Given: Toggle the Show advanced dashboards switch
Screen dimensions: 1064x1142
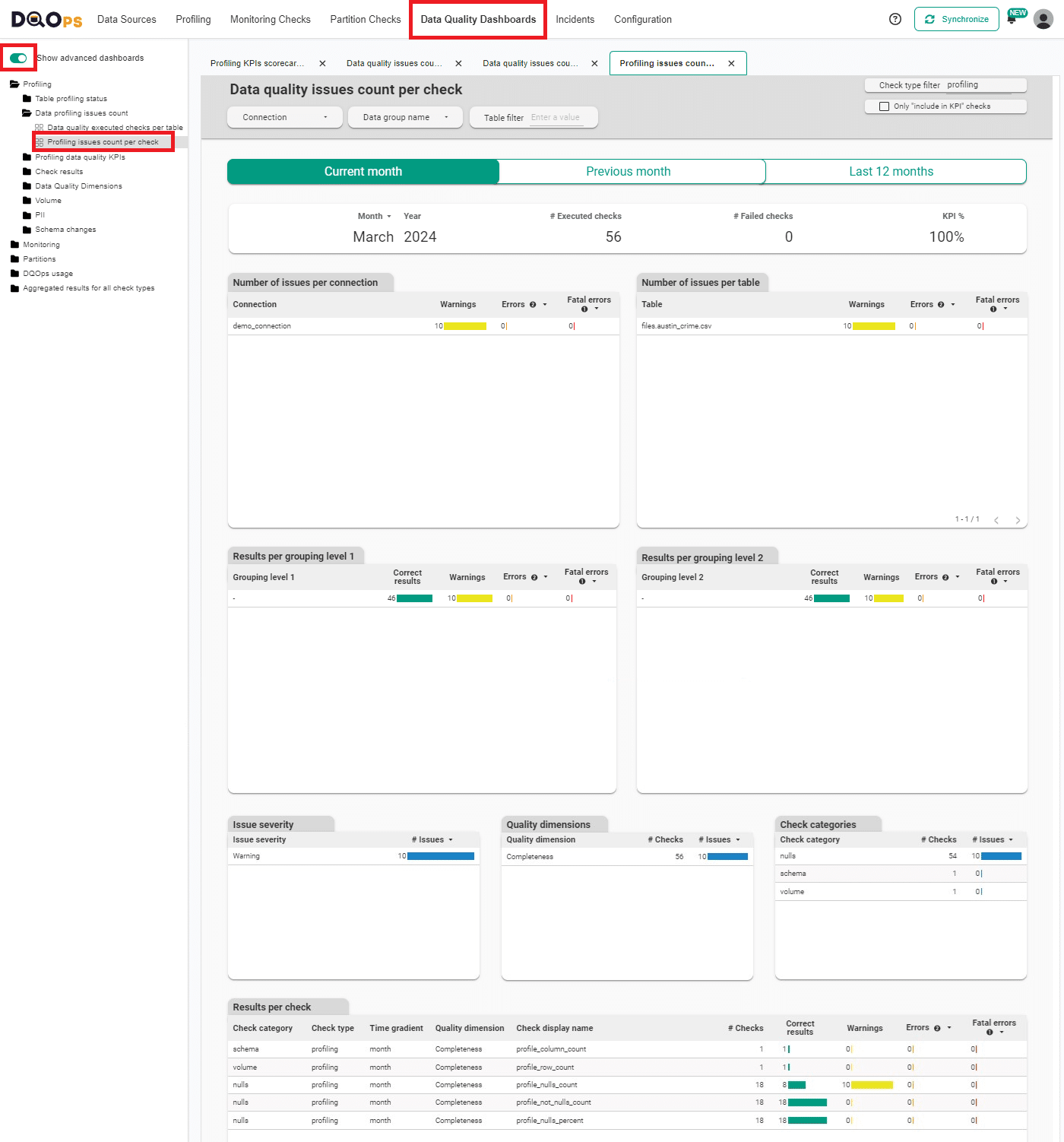Looking at the screenshot, I should point(18,57).
